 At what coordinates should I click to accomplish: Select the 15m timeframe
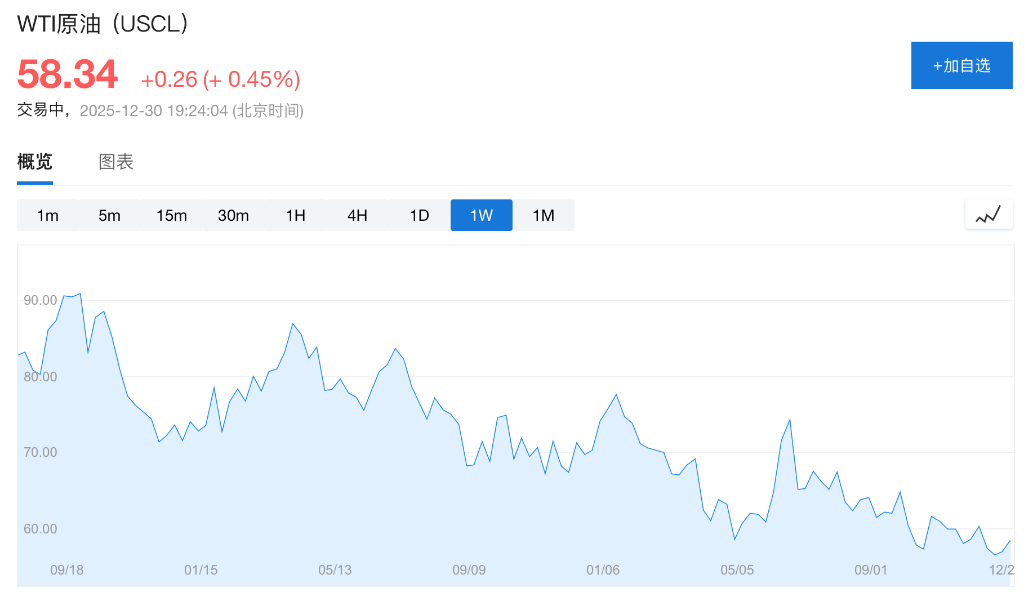tap(172, 215)
